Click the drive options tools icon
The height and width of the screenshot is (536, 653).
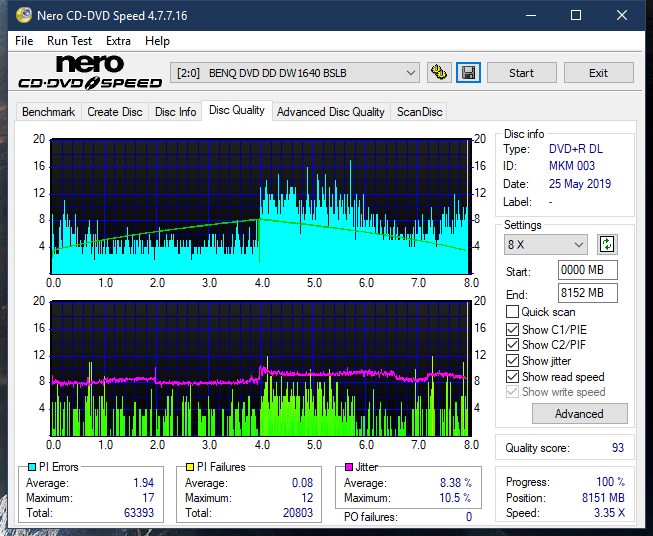(x=439, y=73)
